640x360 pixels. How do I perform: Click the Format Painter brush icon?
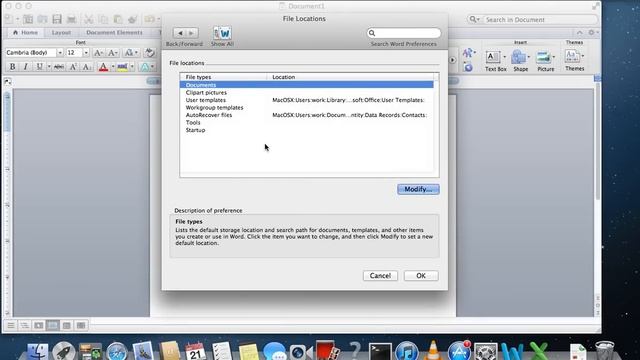[132, 19]
